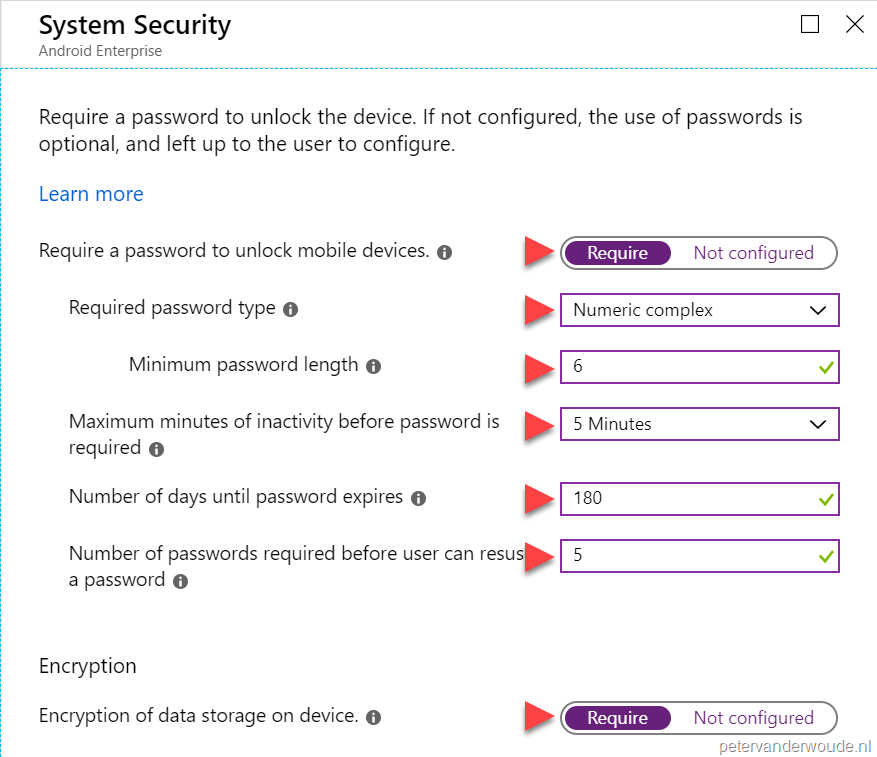Select "Require" for password to unlock devices
The image size is (877, 757).
(617, 253)
